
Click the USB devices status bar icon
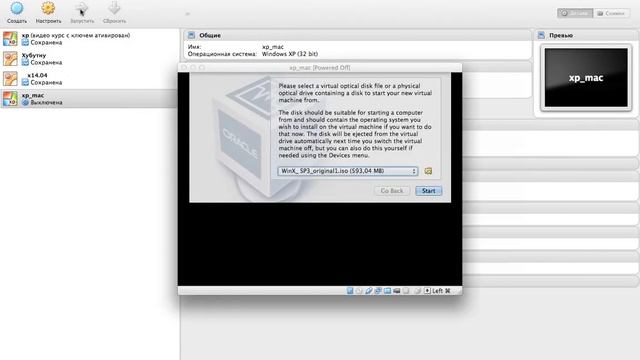369,291
